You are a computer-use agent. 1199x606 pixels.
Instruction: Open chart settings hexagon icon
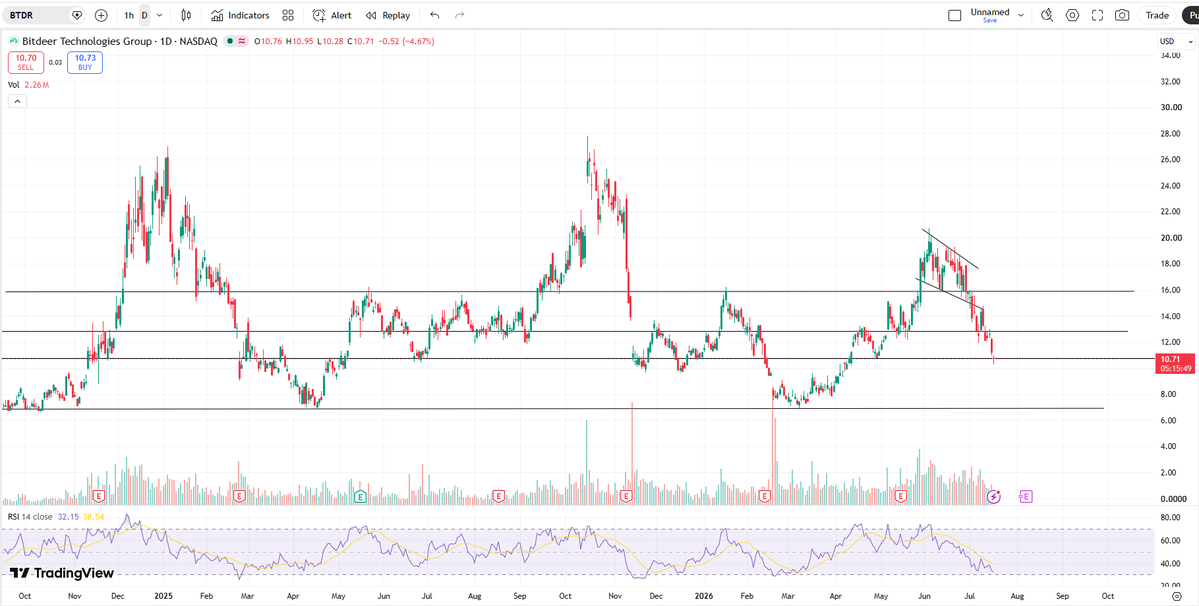point(1072,15)
